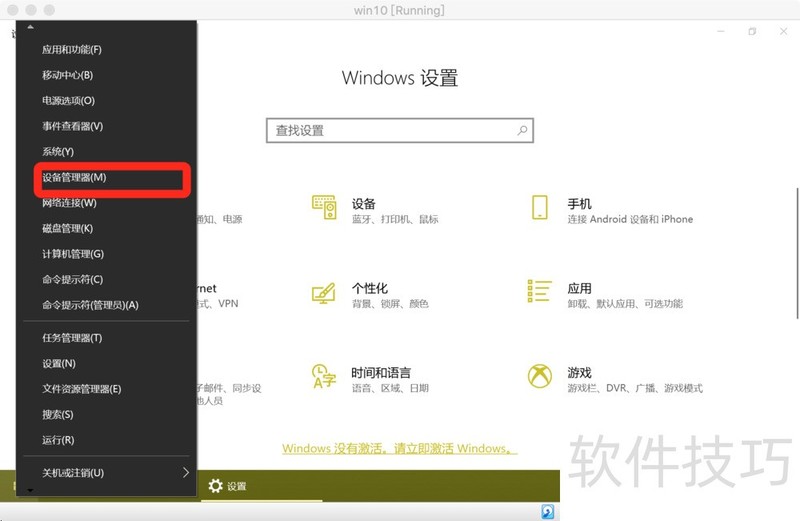Click the 时间和语言 icon
The image size is (800, 521).
click(x=324, y=376)
